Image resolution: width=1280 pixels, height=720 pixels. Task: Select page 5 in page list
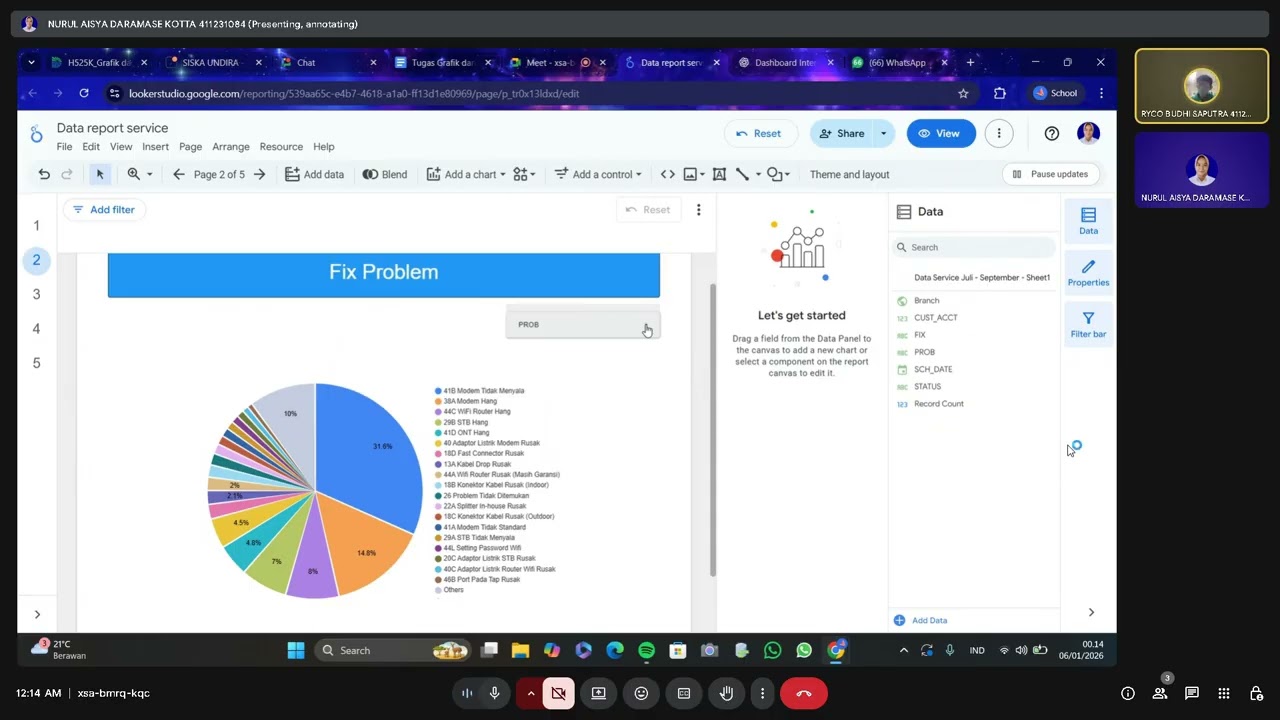(x=37, y=363)
